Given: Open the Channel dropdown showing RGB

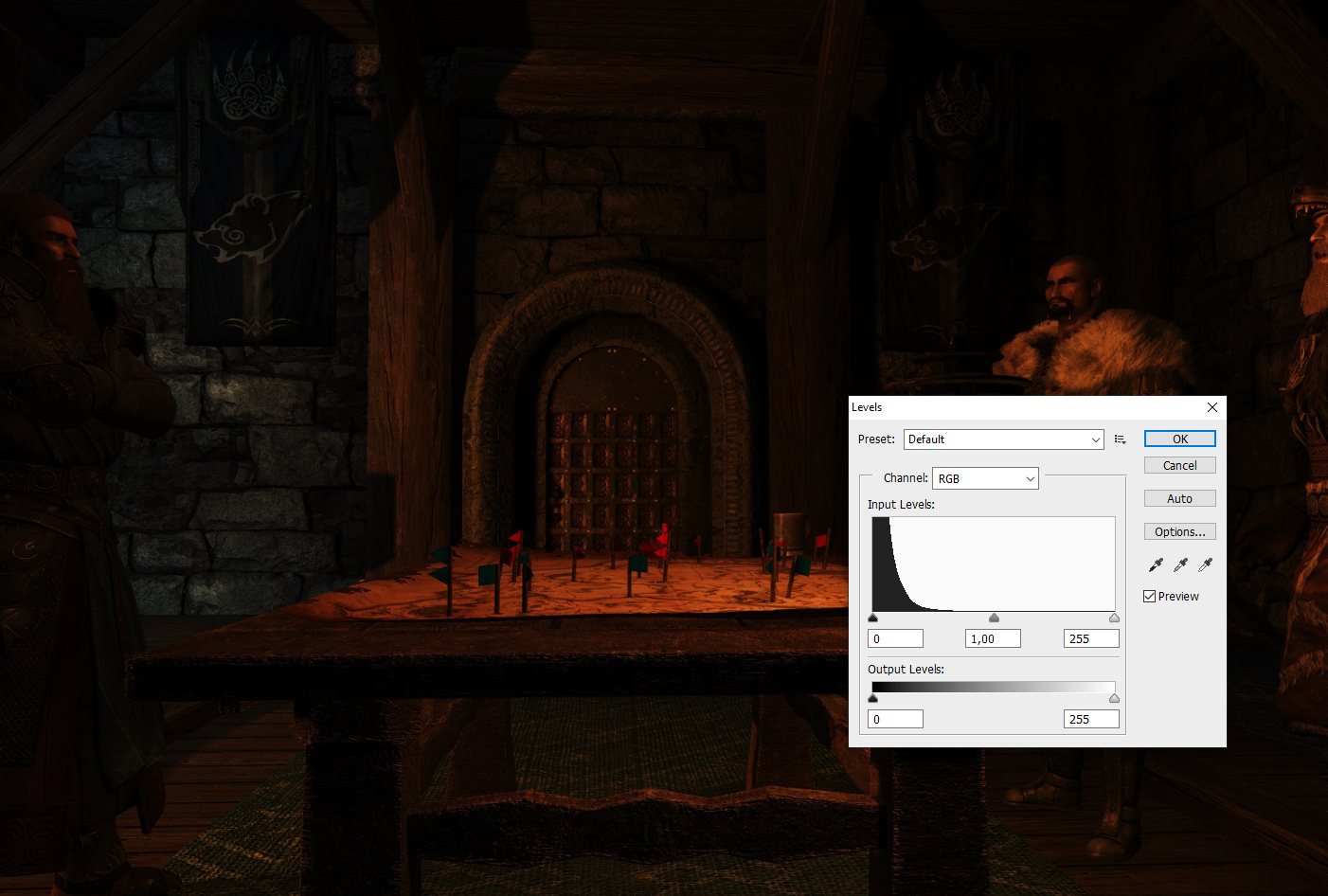Looking at the screenshot, I should tap(985, 478).
